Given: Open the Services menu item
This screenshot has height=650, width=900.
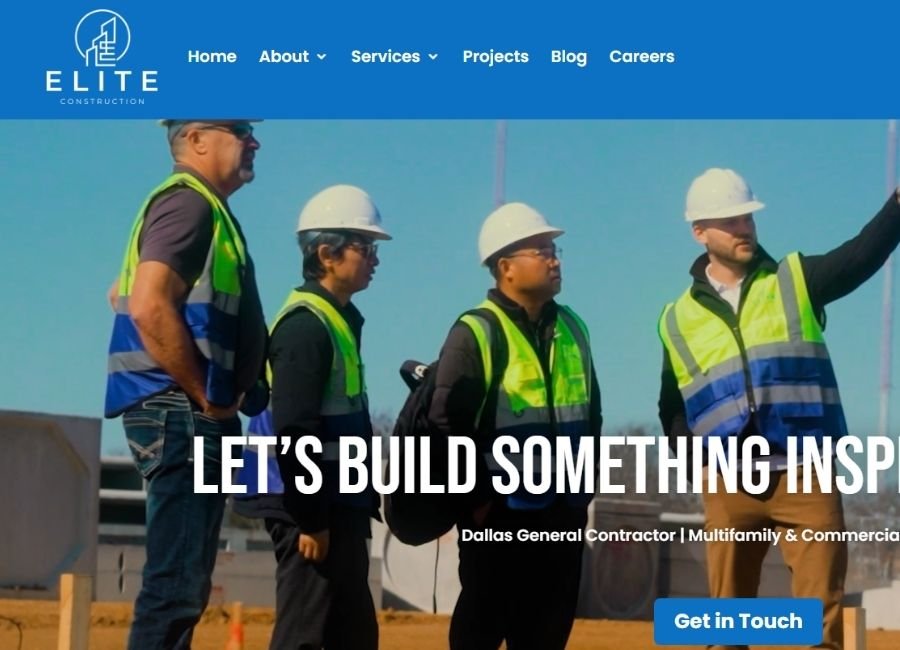Looking at the screenshot, I should point(386,56).
